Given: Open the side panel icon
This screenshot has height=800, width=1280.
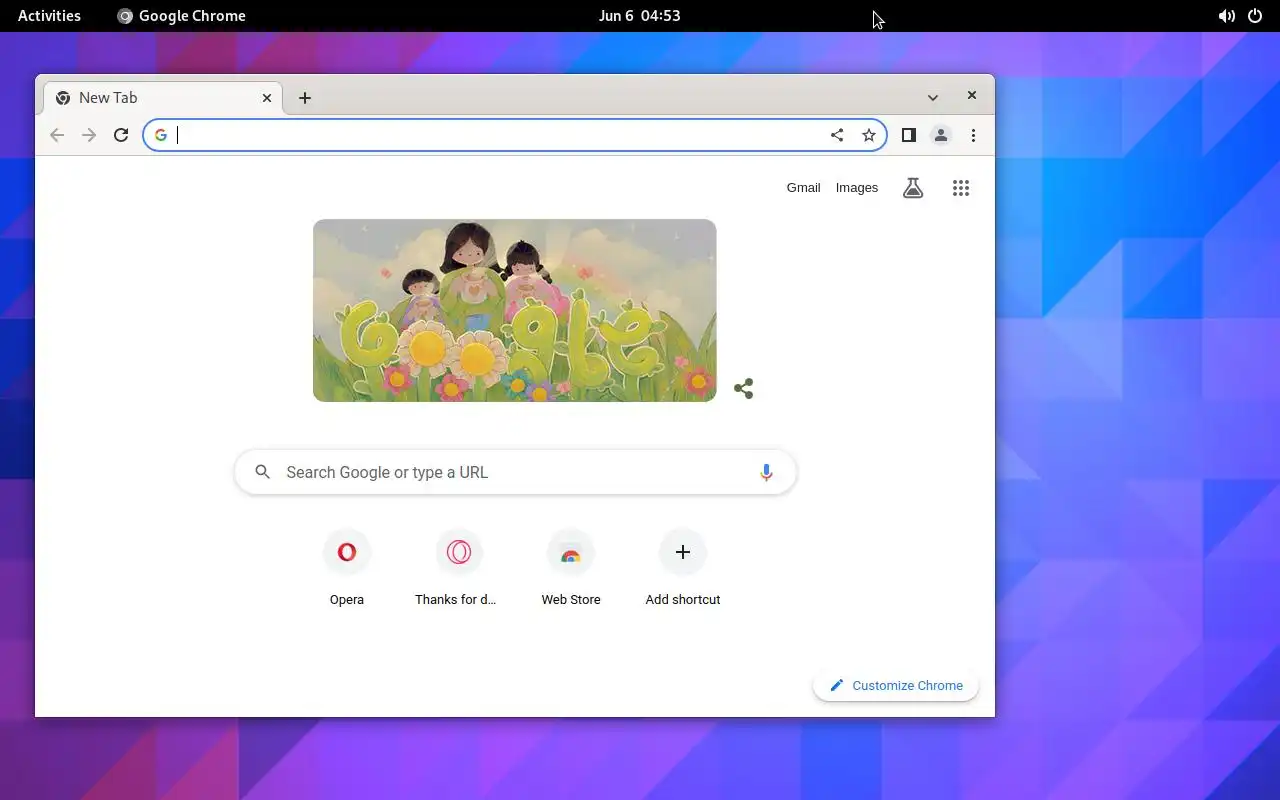Looking at the screenshot, I should coord(908,135).
